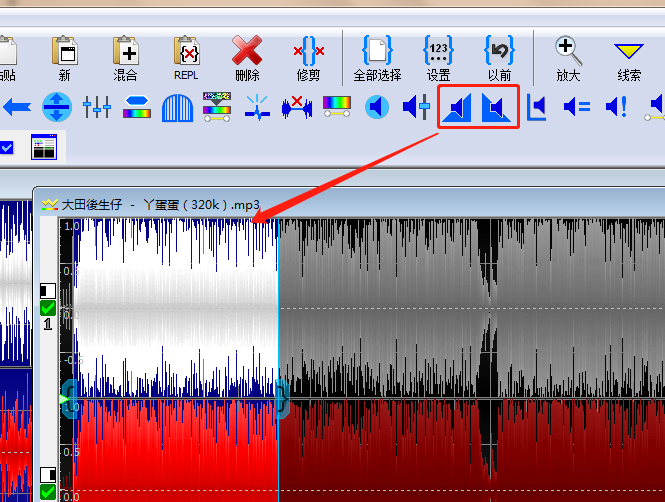Click the 删除 (Delete) red X button
This screenshot has height=502, width=665.
[x=247, y=57]
